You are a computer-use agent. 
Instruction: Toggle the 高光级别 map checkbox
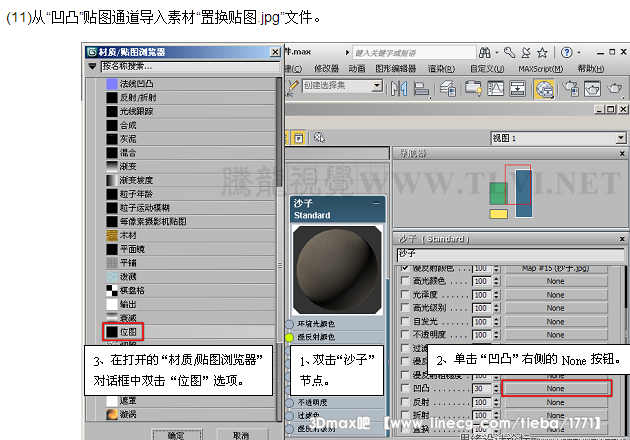pyautogui.click(x=405, y=307)
